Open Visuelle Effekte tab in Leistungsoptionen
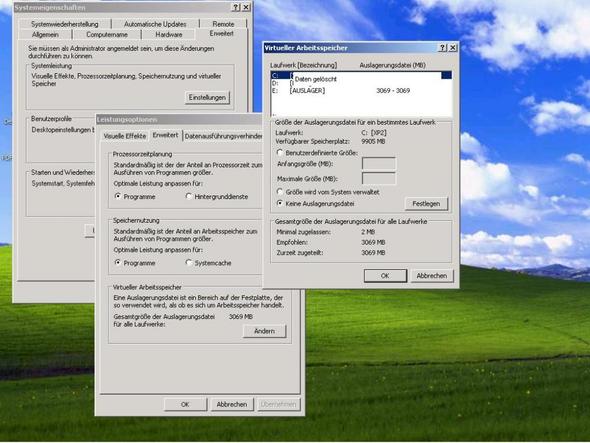The width and height of the screenshot is (590, 443). coord(125,136)
